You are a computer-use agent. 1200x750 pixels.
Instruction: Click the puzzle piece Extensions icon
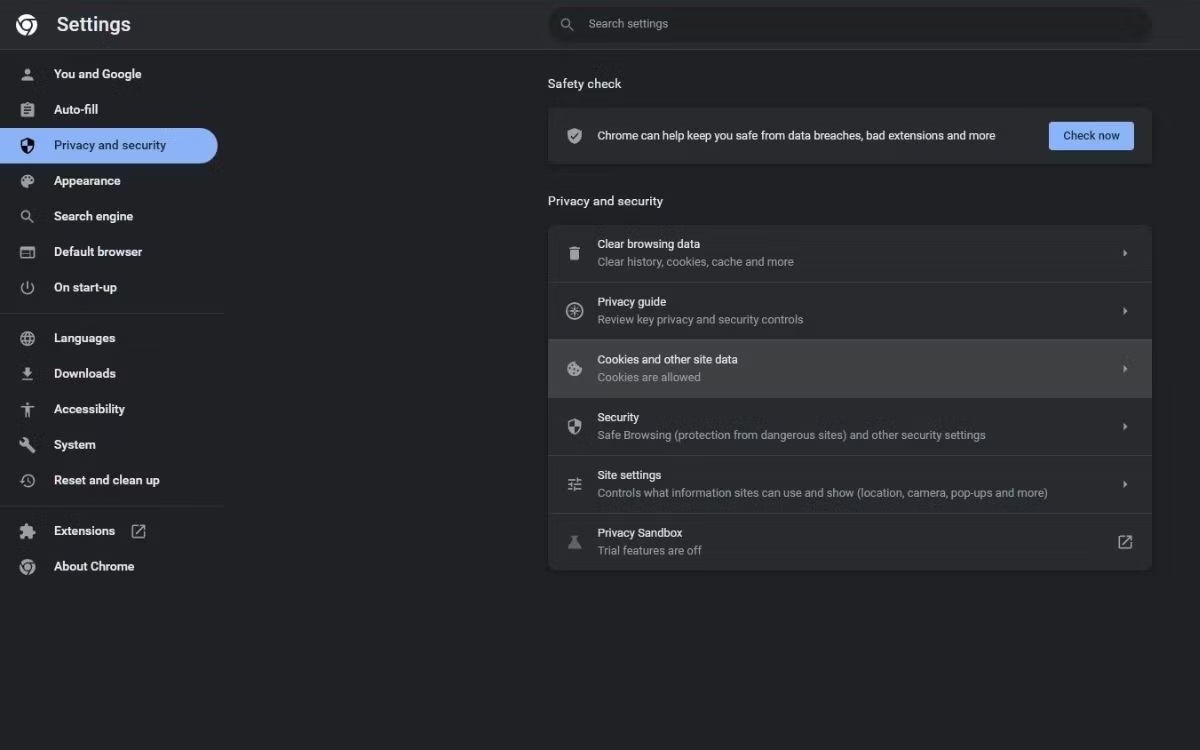pyautogui.click(x=28, y=531)
